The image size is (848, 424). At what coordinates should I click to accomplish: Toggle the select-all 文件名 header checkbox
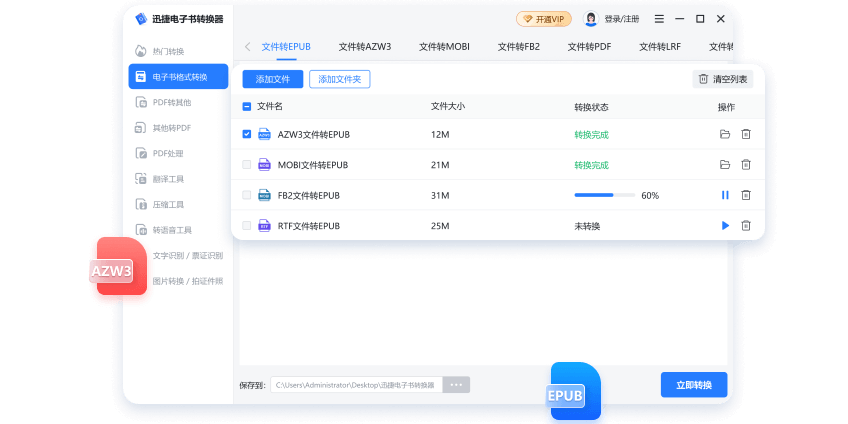(247, 106)
